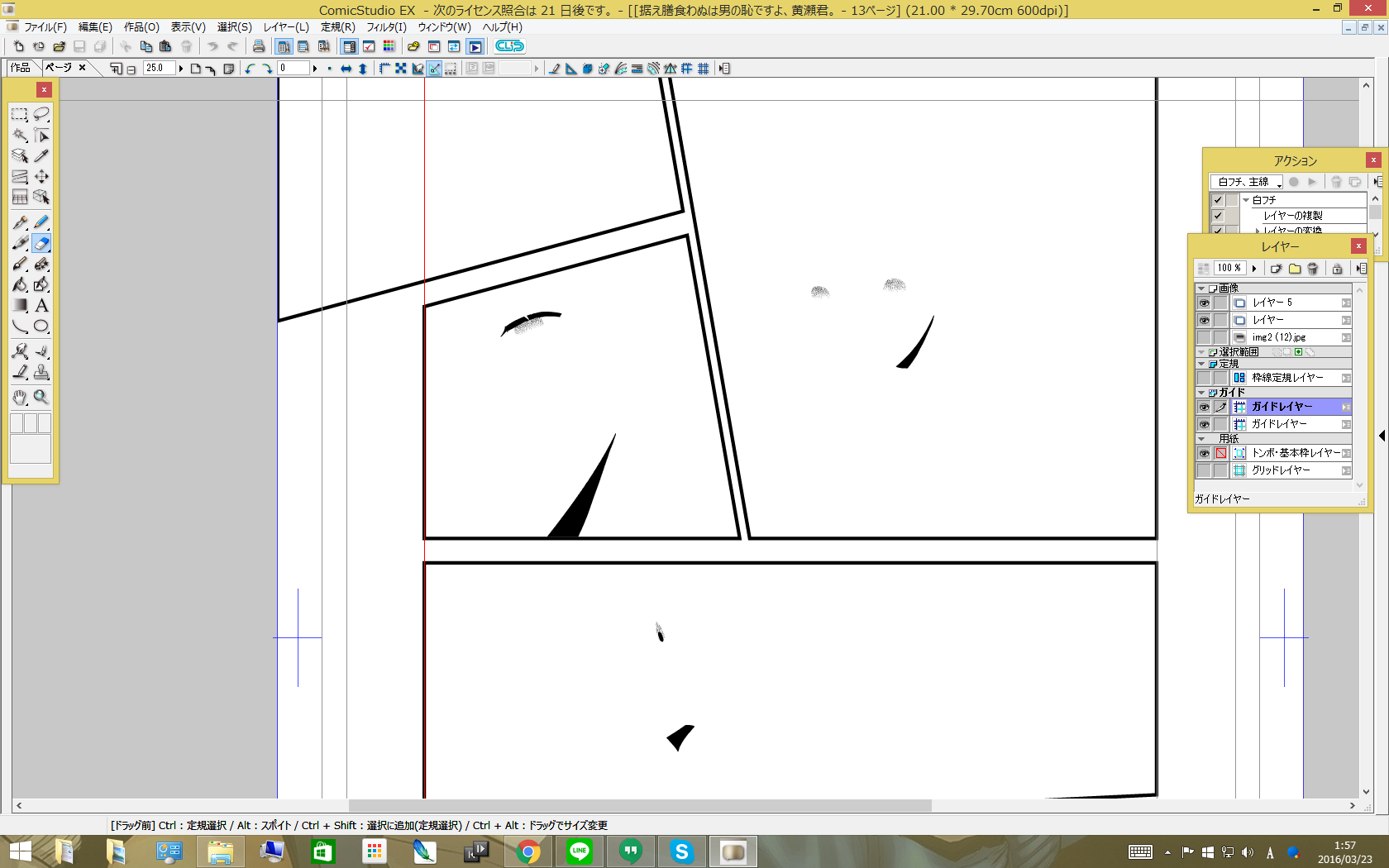Select the Eraser tool in the toolbox

pyautogui.click(x=41, y=243)
